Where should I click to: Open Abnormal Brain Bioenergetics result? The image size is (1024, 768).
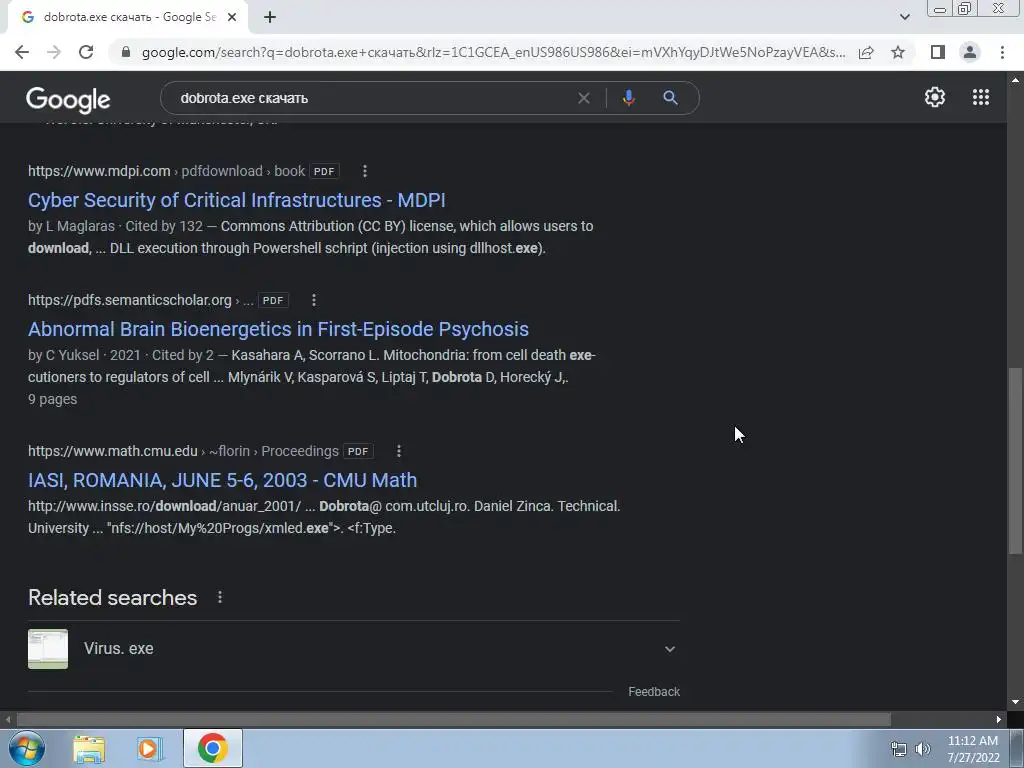coord(278,329)
